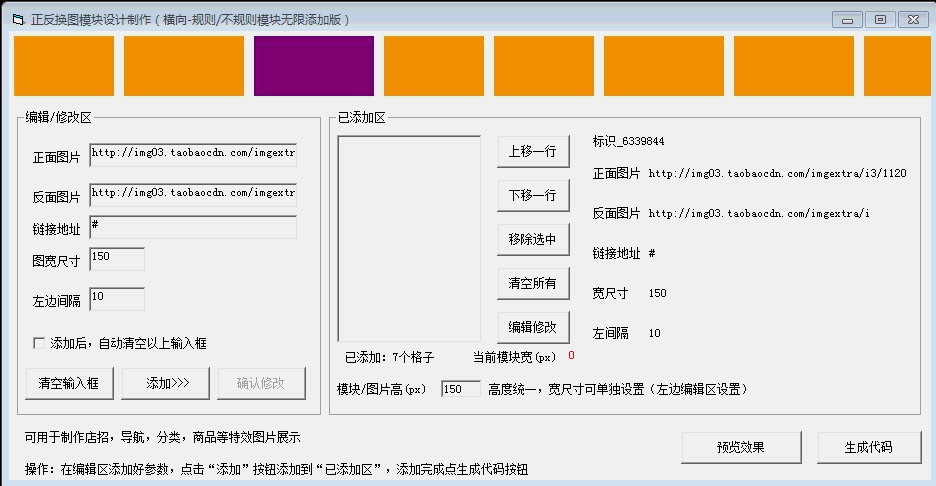
Task: Click the 图宽尺寸 input box
Action: 117,259
